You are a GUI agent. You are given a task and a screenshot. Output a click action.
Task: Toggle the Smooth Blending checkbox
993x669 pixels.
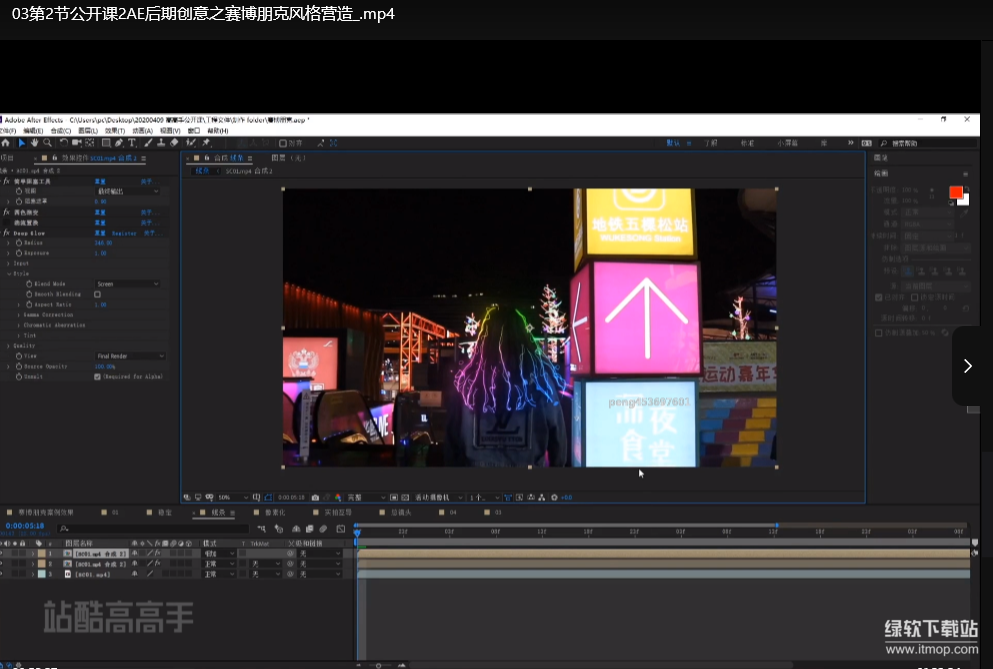coord(97,294)
